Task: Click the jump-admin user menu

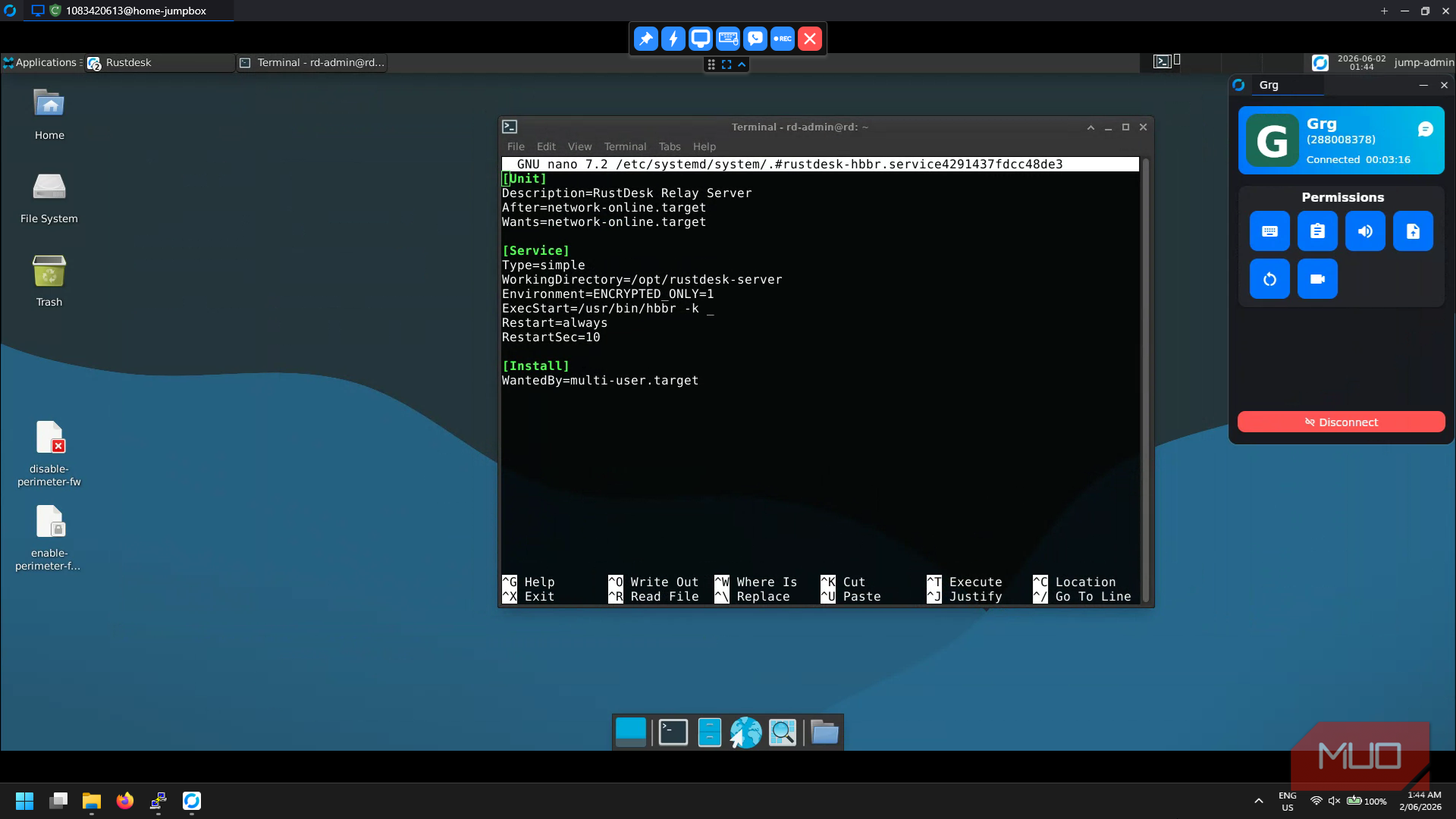Action: [1423, 63]
